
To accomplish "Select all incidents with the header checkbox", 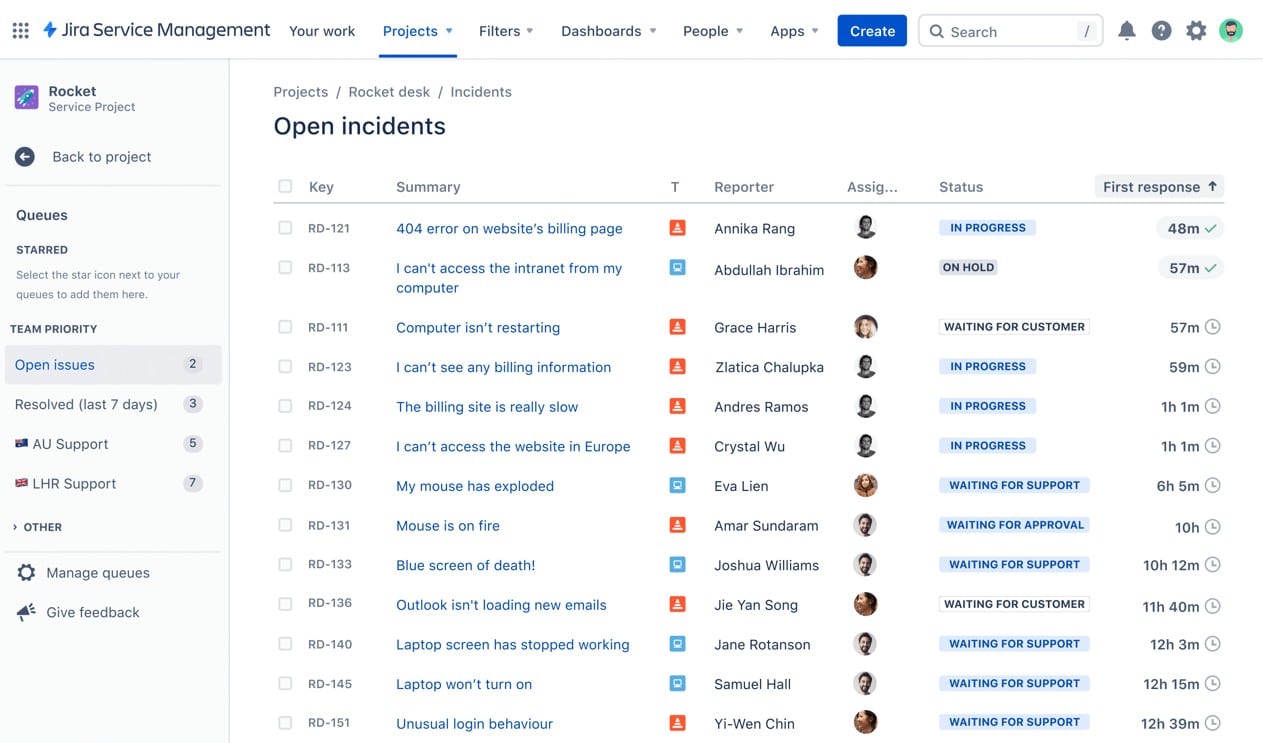I will [285, 186].
